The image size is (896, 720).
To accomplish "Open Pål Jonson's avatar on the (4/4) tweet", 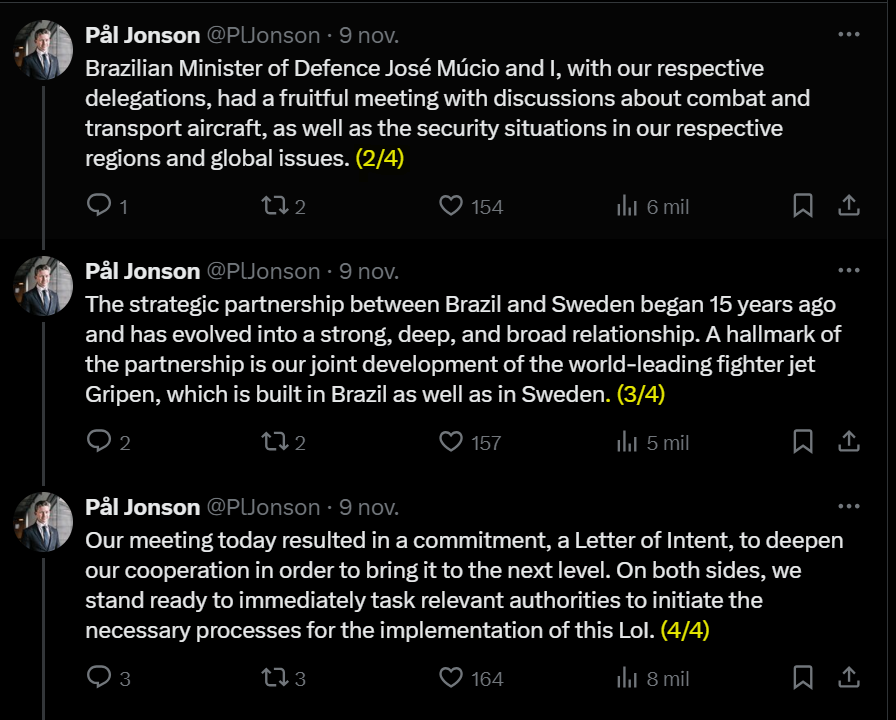I will (x=44, y=522).
